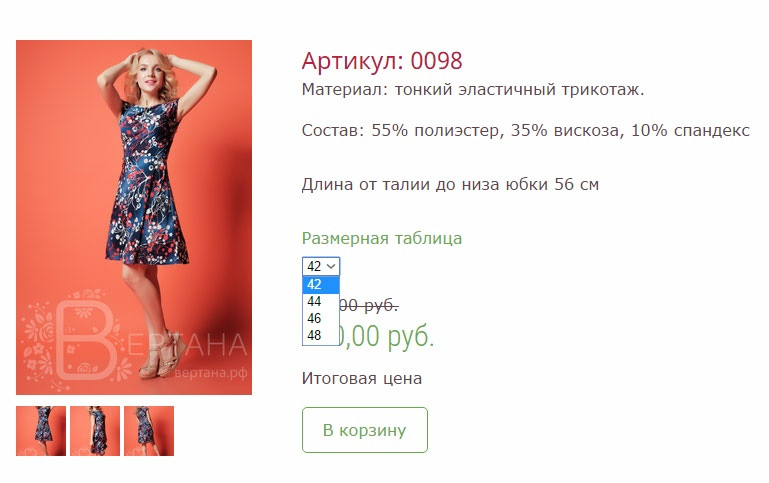Click the вертана.рф watermark text on photo
769x483 pixels.
coord(211,373)
